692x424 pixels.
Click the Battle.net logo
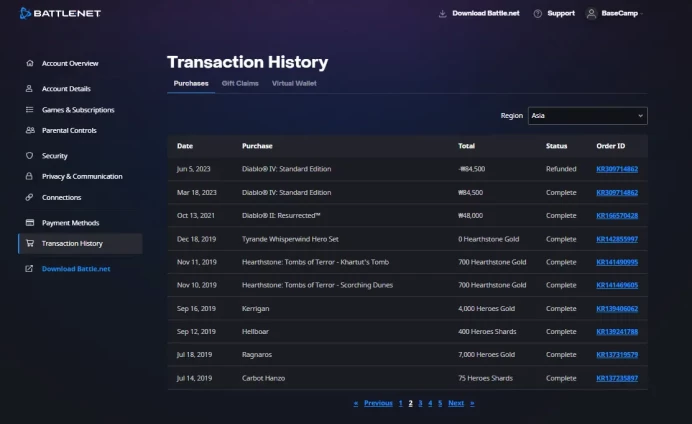tap(60, 13)
